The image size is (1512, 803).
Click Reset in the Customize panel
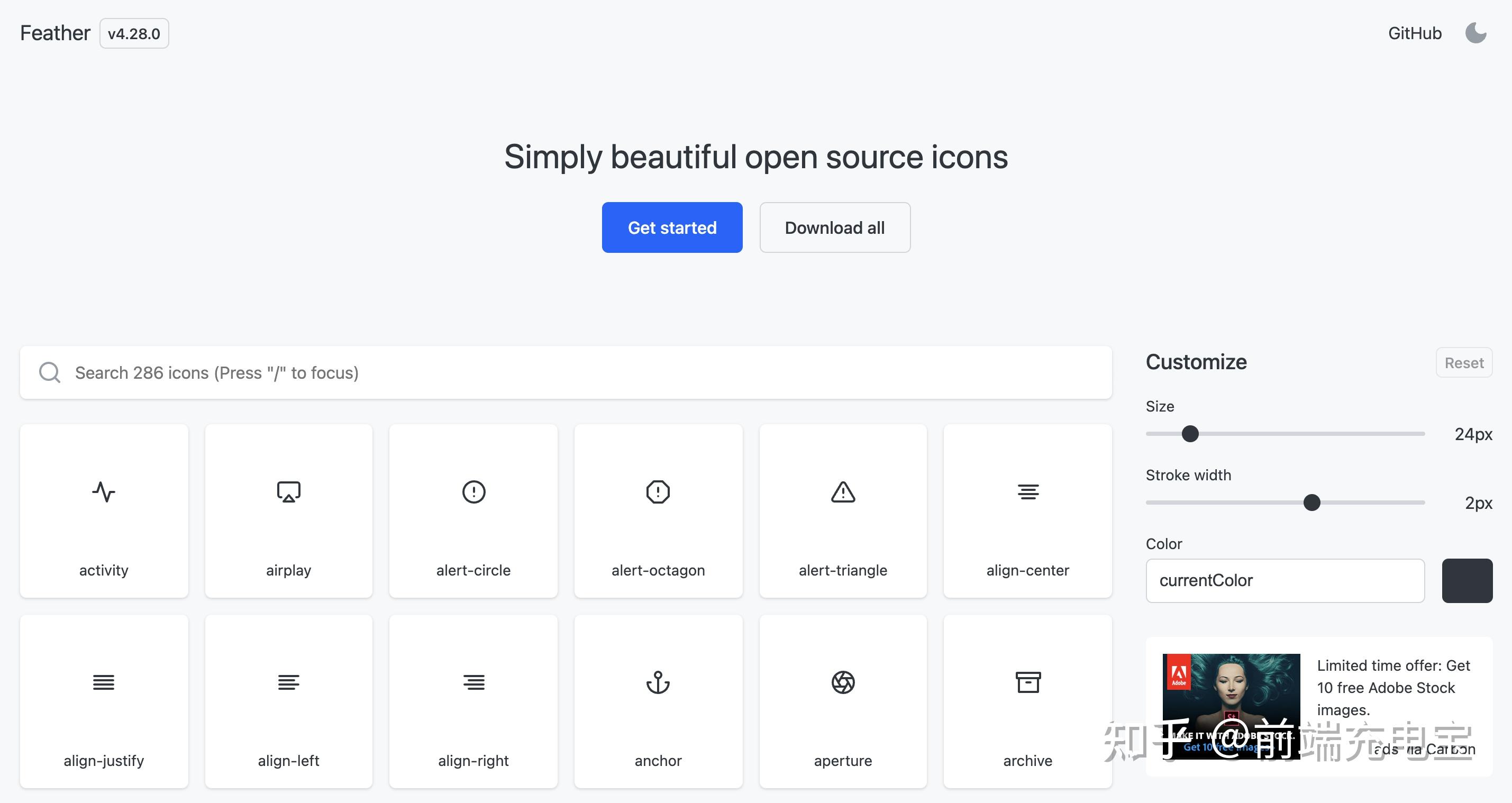pyautogui.click(x=1463, y=363)
